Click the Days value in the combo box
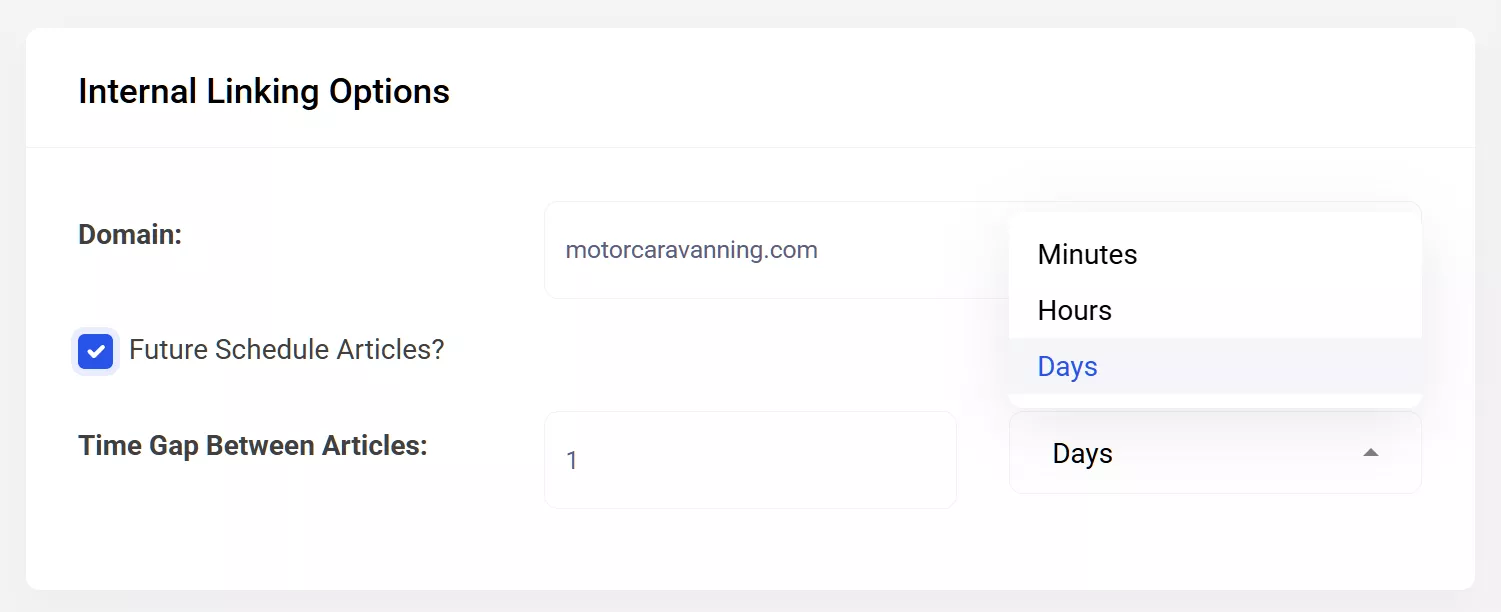This screenshot has width=1501, height=612. [1082, 454]
